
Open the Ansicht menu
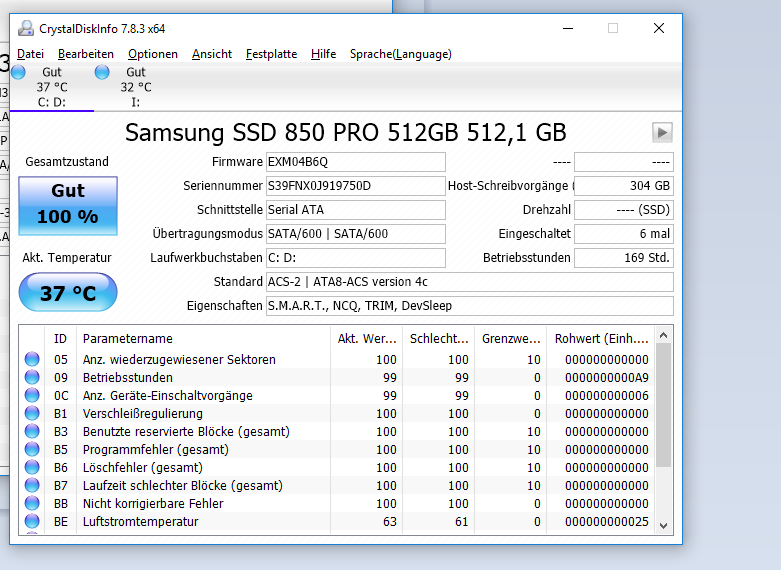(x=212, y=54)
